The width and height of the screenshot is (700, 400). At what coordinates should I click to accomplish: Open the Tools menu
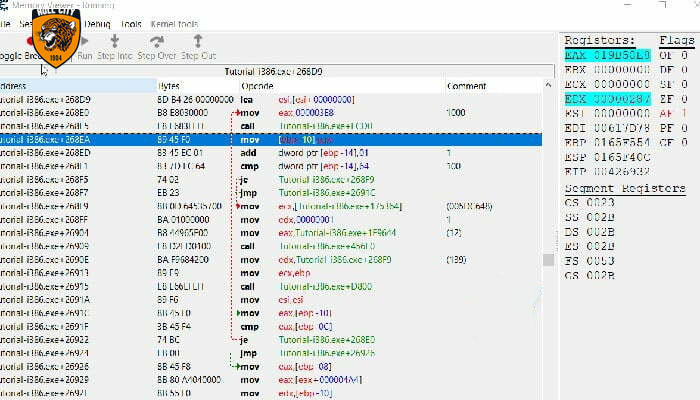pyautogui.click(x=131, y=20)
